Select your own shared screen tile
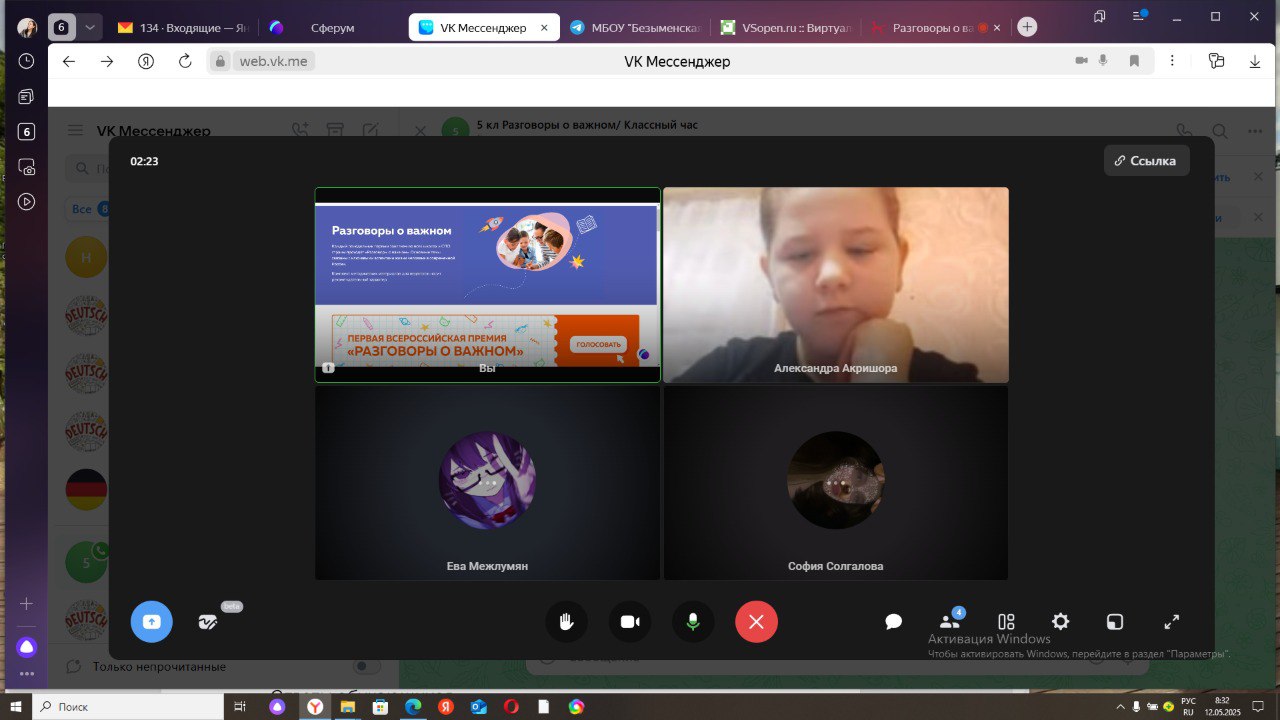Image resolution: width=1280 pixels, height=720 pixels. point(487,285)
